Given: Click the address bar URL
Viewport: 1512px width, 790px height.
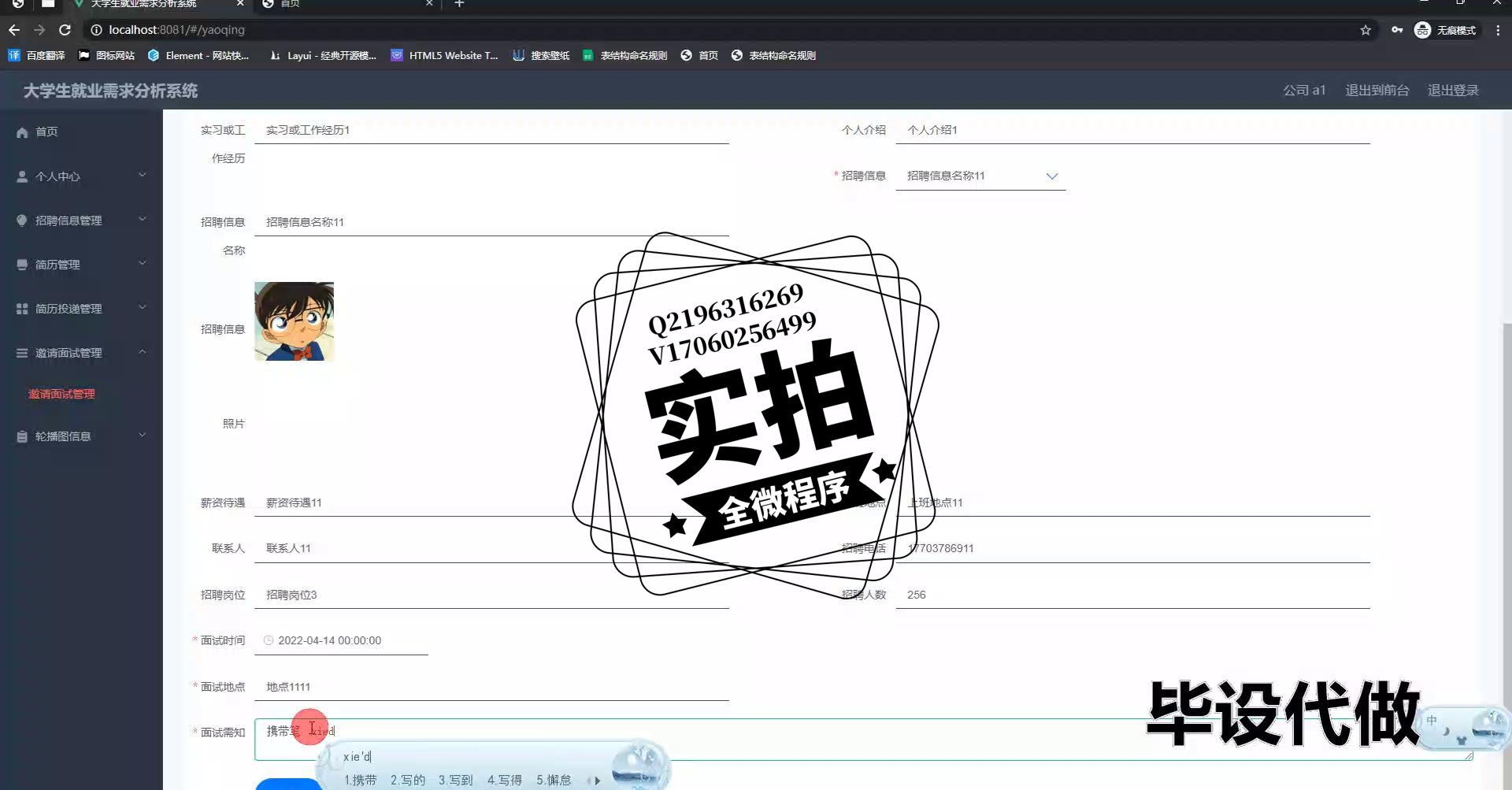Looking at the screenshot, I should 176,30.
